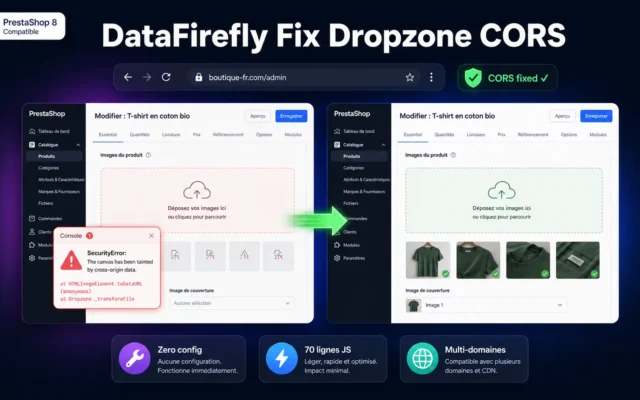This screenshot has height=400, width=640.
Task: Open Attributs & Caractéristiques in left panel
Action: (x=61, y=180)
